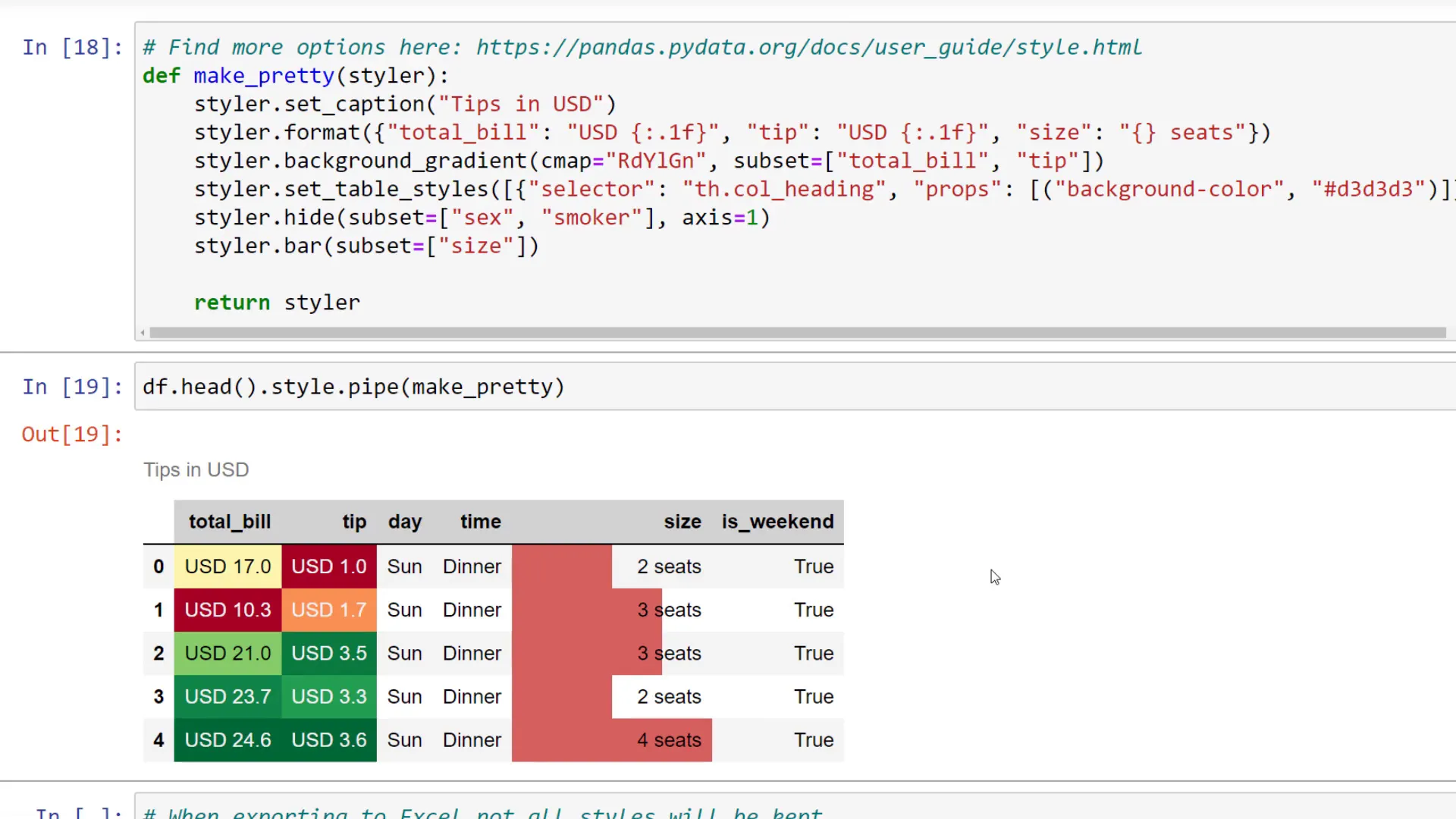Select the is_weekend column header
This screenshot has width=1456, height=819.
point(777,522)
